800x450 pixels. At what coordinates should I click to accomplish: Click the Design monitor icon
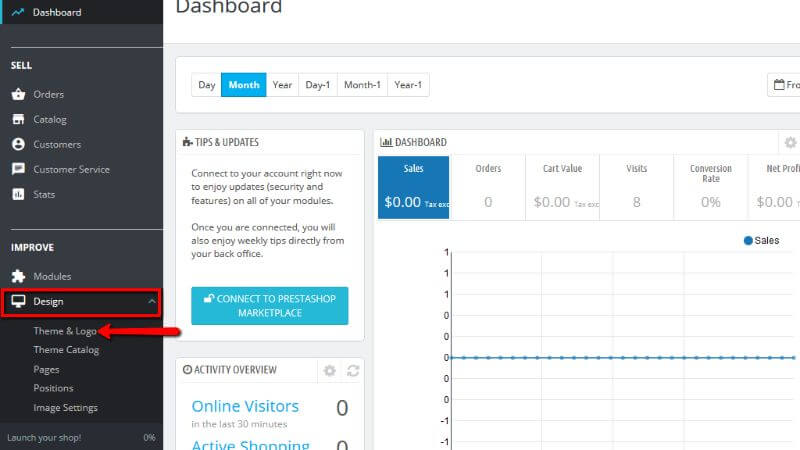tap(18, 302)
